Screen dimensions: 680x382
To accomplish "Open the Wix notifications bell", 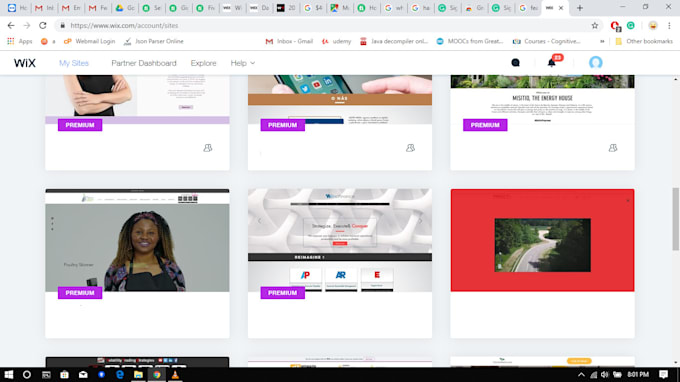I will click(x=552, y=62).
